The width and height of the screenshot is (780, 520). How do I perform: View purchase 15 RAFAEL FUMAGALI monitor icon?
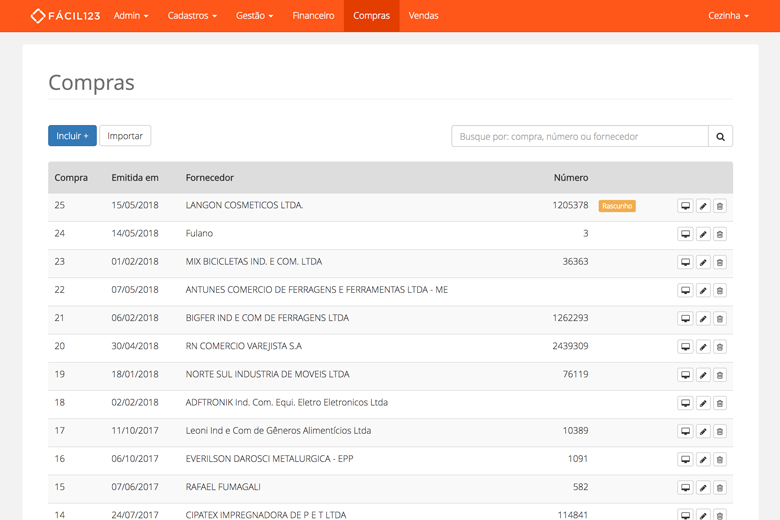pyautogui.click(x=685, y=488)
